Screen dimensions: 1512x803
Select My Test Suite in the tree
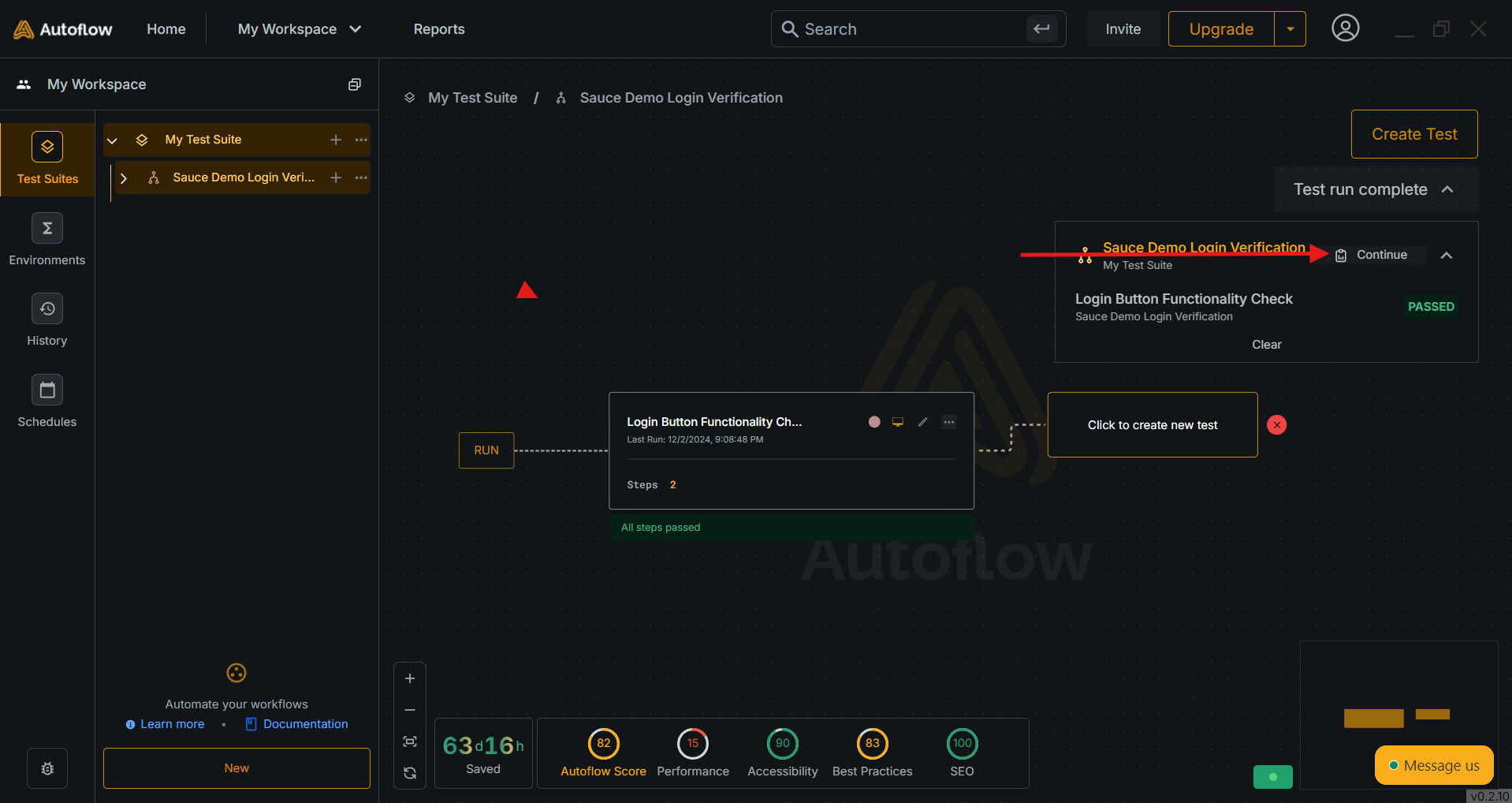203,140
